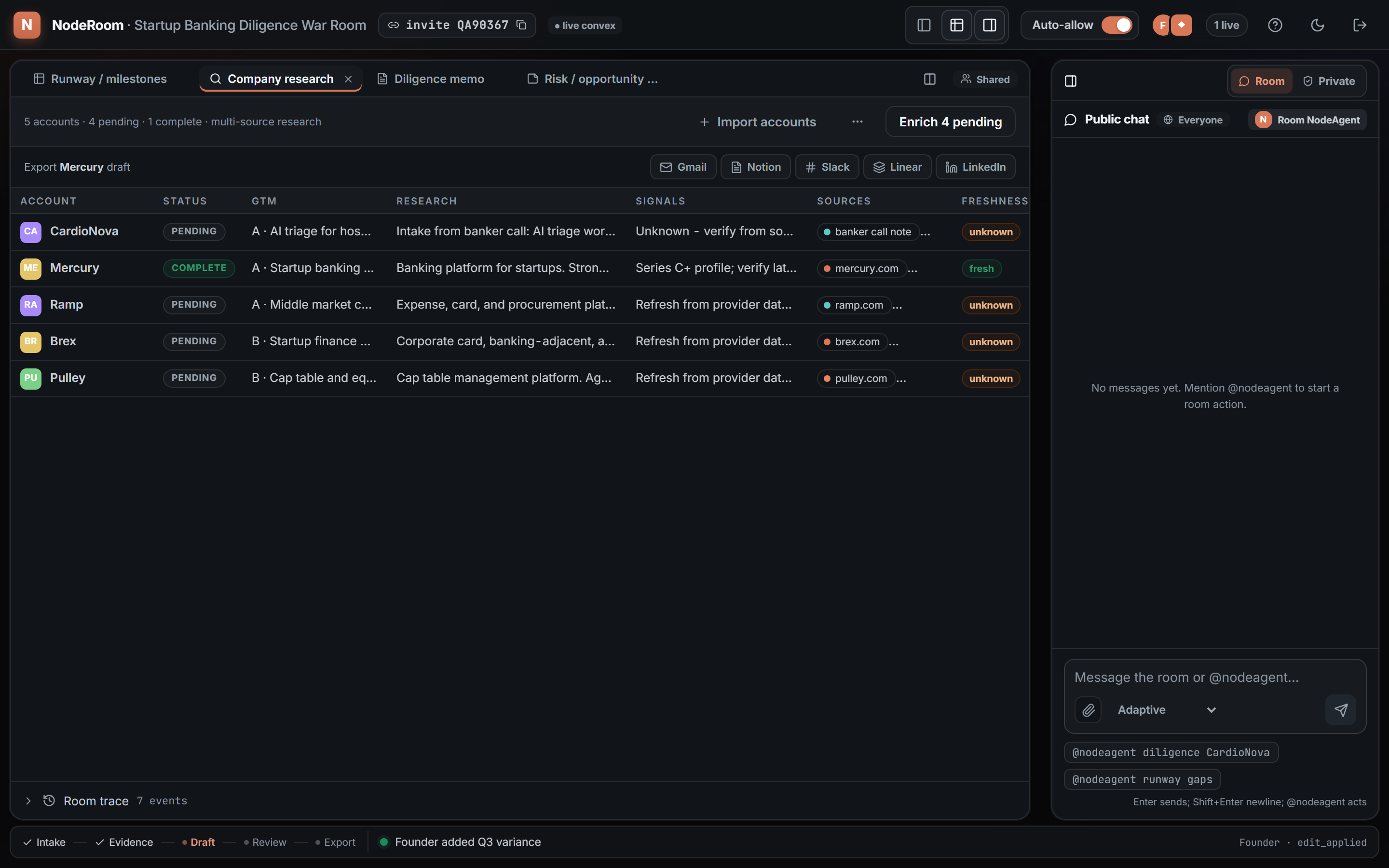Click the BR avatar for Brex

(x=31, y=342)
